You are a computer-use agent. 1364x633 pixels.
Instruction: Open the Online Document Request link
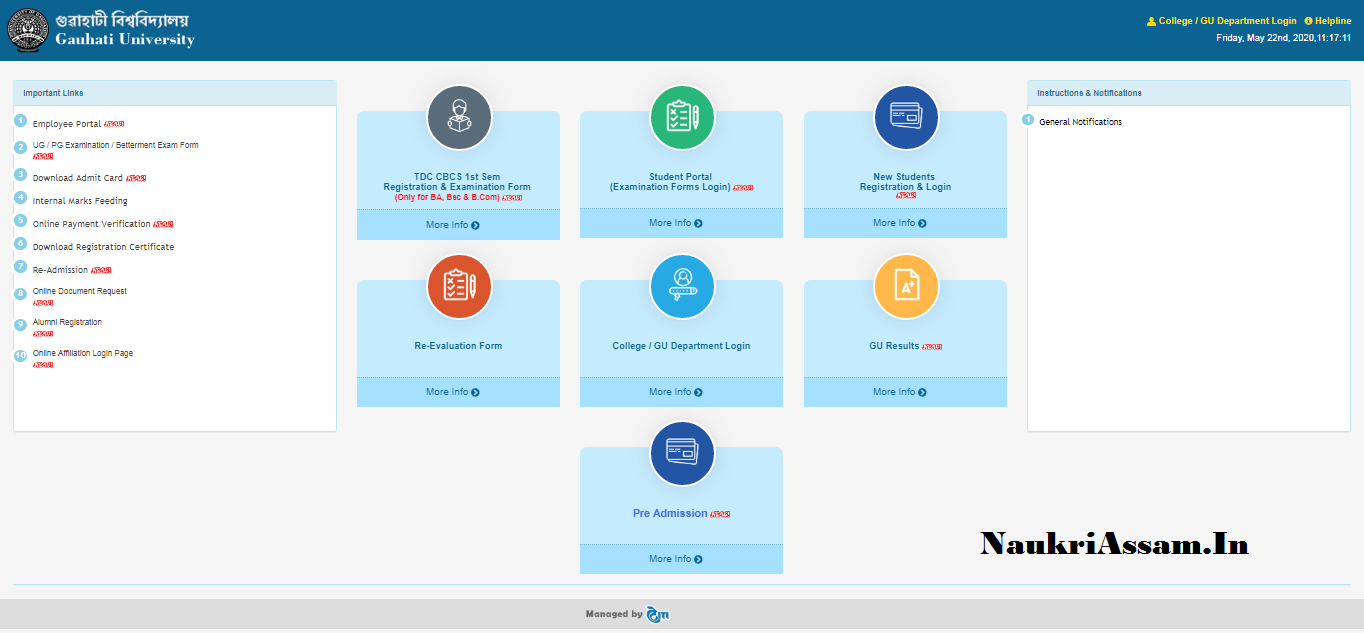pyautogui.click(x=80, y=291)
